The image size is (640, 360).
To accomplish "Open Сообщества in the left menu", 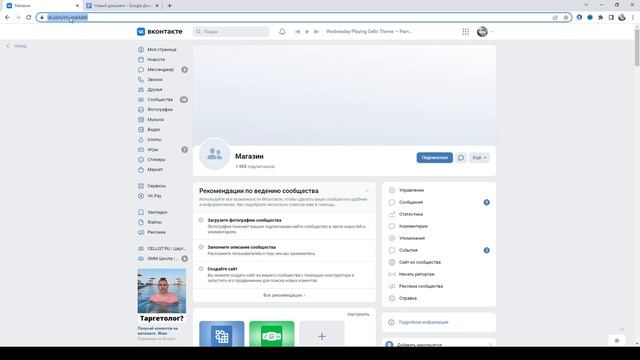I will 160,100.
